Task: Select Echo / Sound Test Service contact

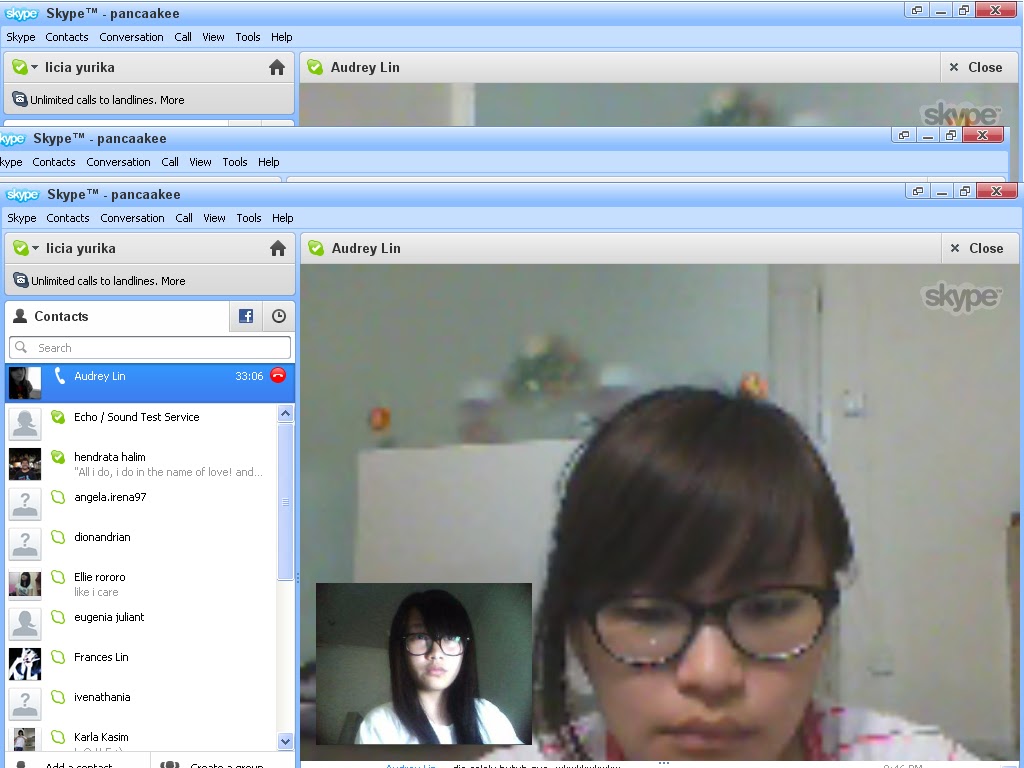Action: 142,423
